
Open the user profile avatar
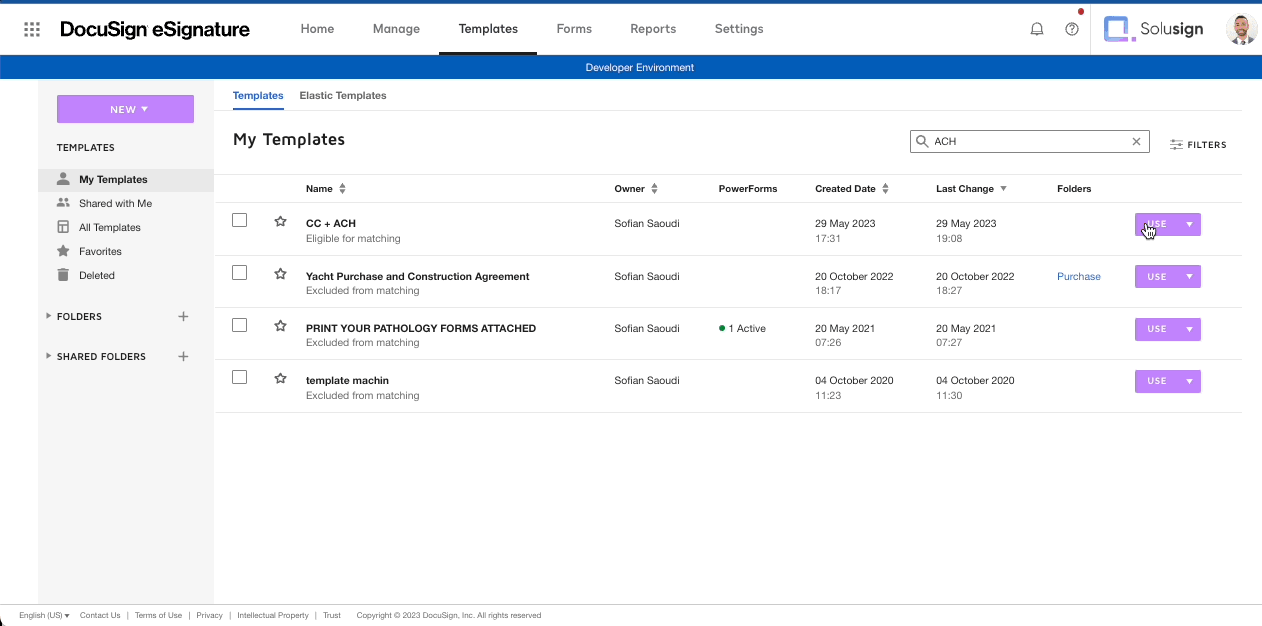(1241, 29)
